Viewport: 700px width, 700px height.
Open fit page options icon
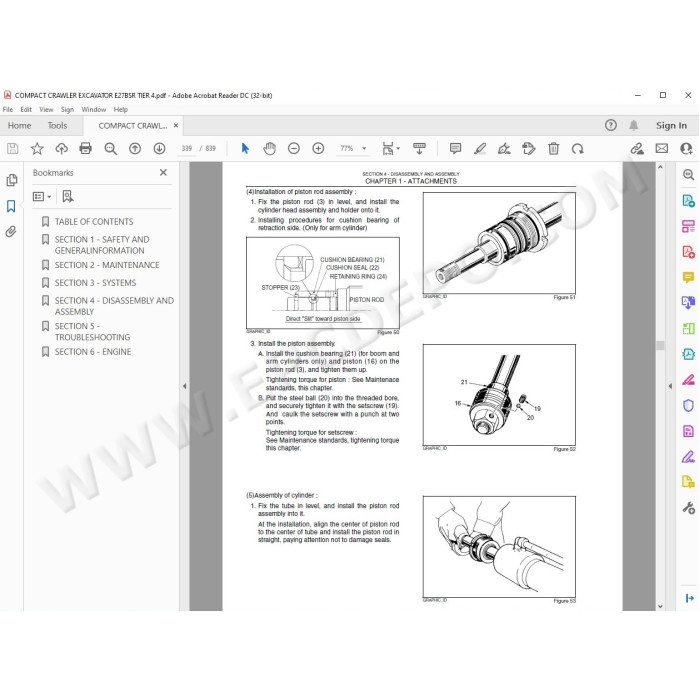(x=391, y=148)
